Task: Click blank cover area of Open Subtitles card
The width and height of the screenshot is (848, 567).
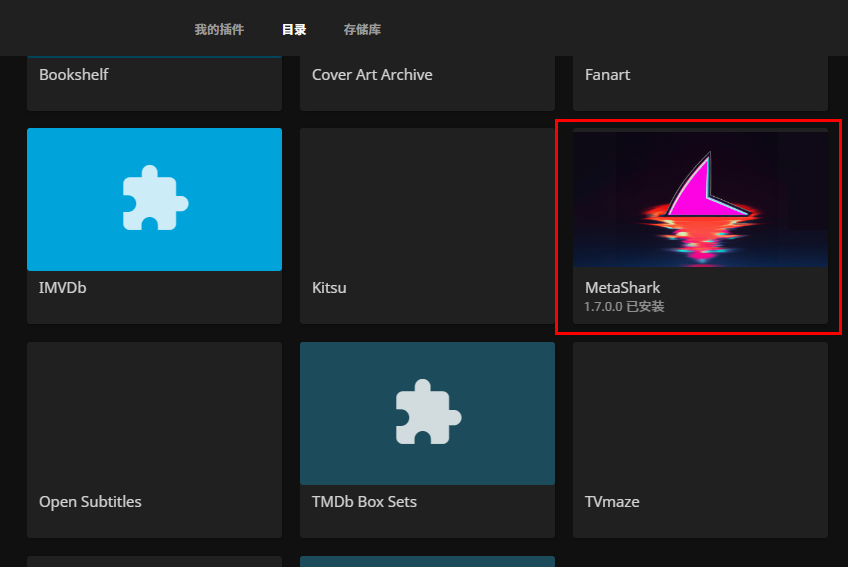Action: coord(154,412)
